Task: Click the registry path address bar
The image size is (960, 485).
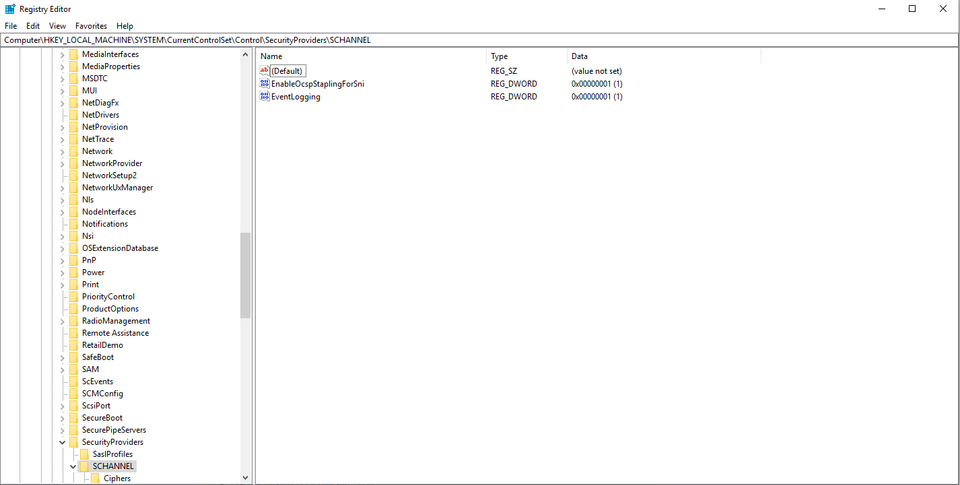Action: [x=480, y=40]
